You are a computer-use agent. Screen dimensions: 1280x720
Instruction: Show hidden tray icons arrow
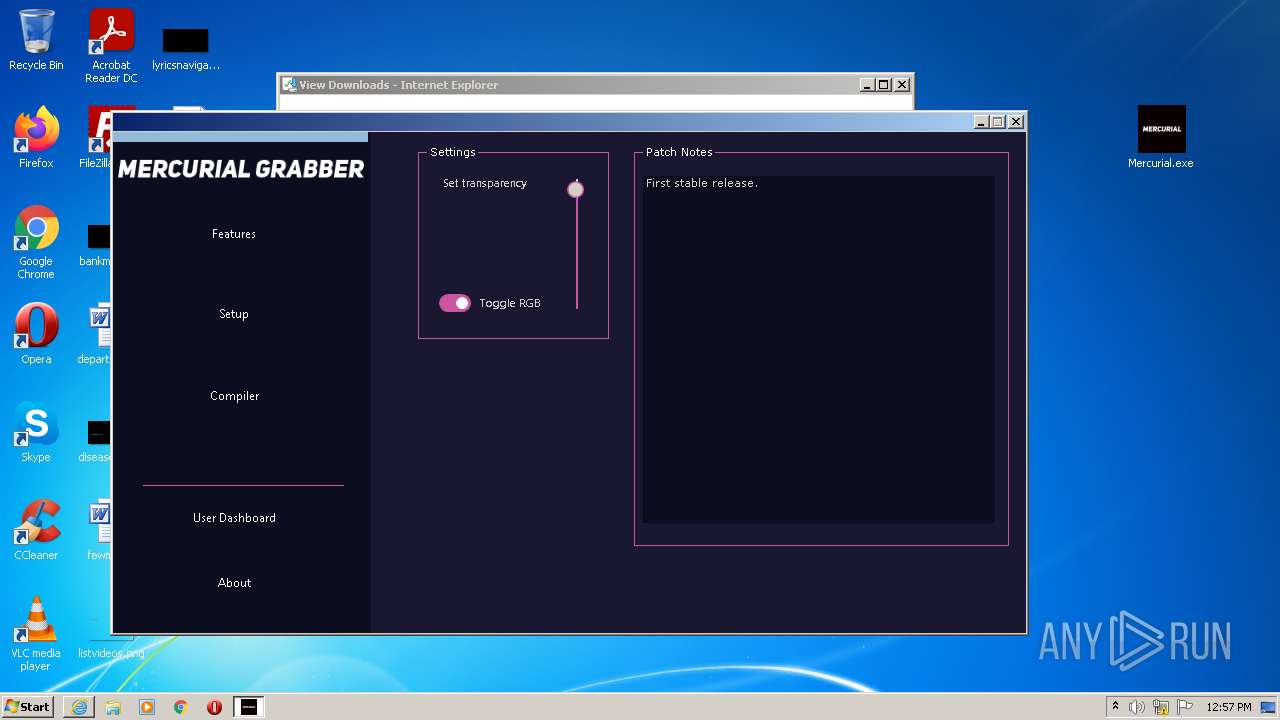[1115, 707]
